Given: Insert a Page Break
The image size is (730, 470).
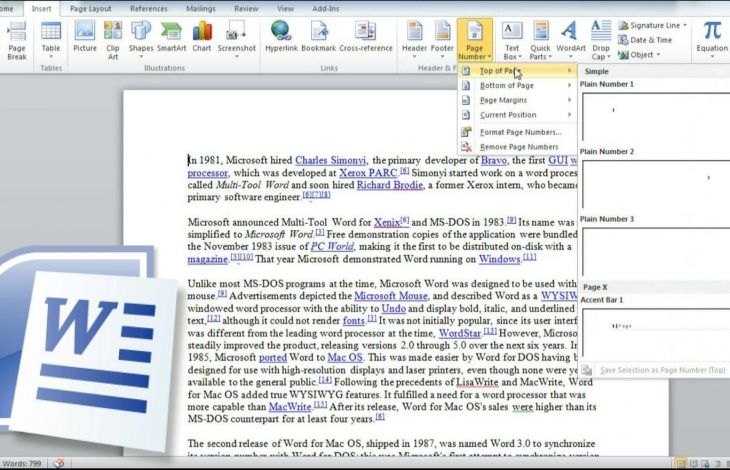Looking at the screenshot, I should [17, 41].
